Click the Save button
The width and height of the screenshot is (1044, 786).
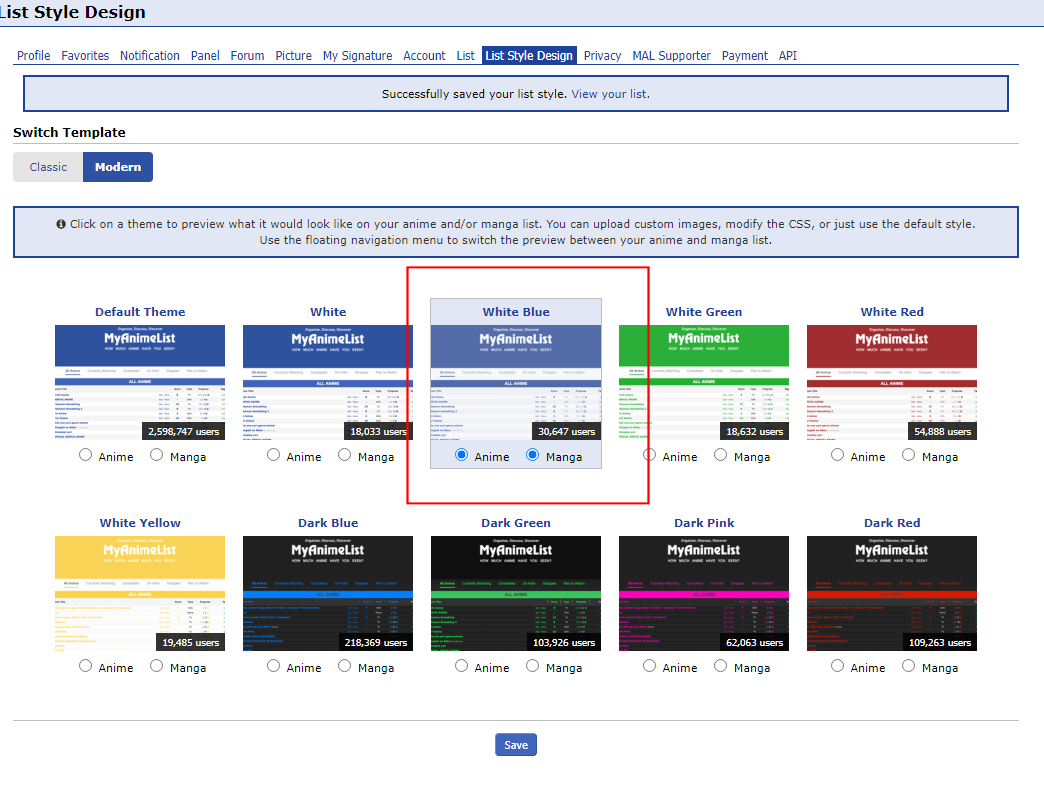pyautogui.click(x=516, y=745)
